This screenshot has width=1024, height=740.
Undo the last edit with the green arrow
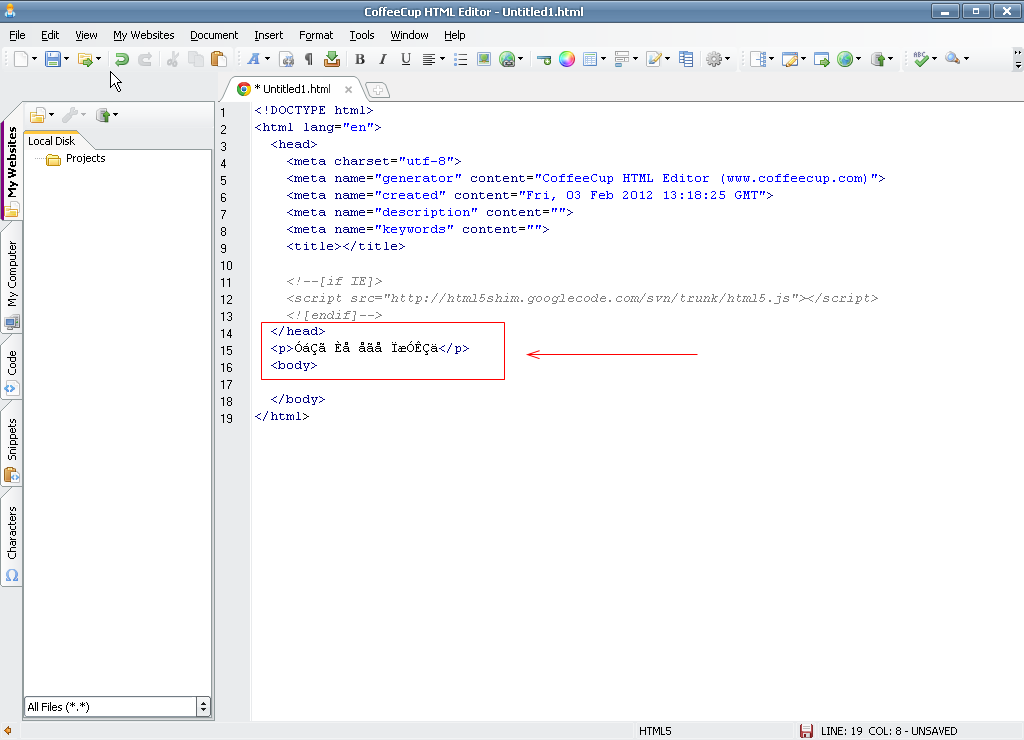tap(121, 59)
